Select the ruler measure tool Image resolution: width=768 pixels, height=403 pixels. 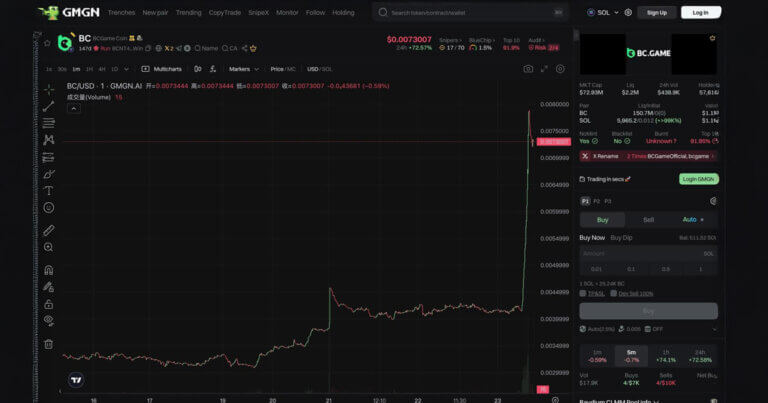pos(48,230)
